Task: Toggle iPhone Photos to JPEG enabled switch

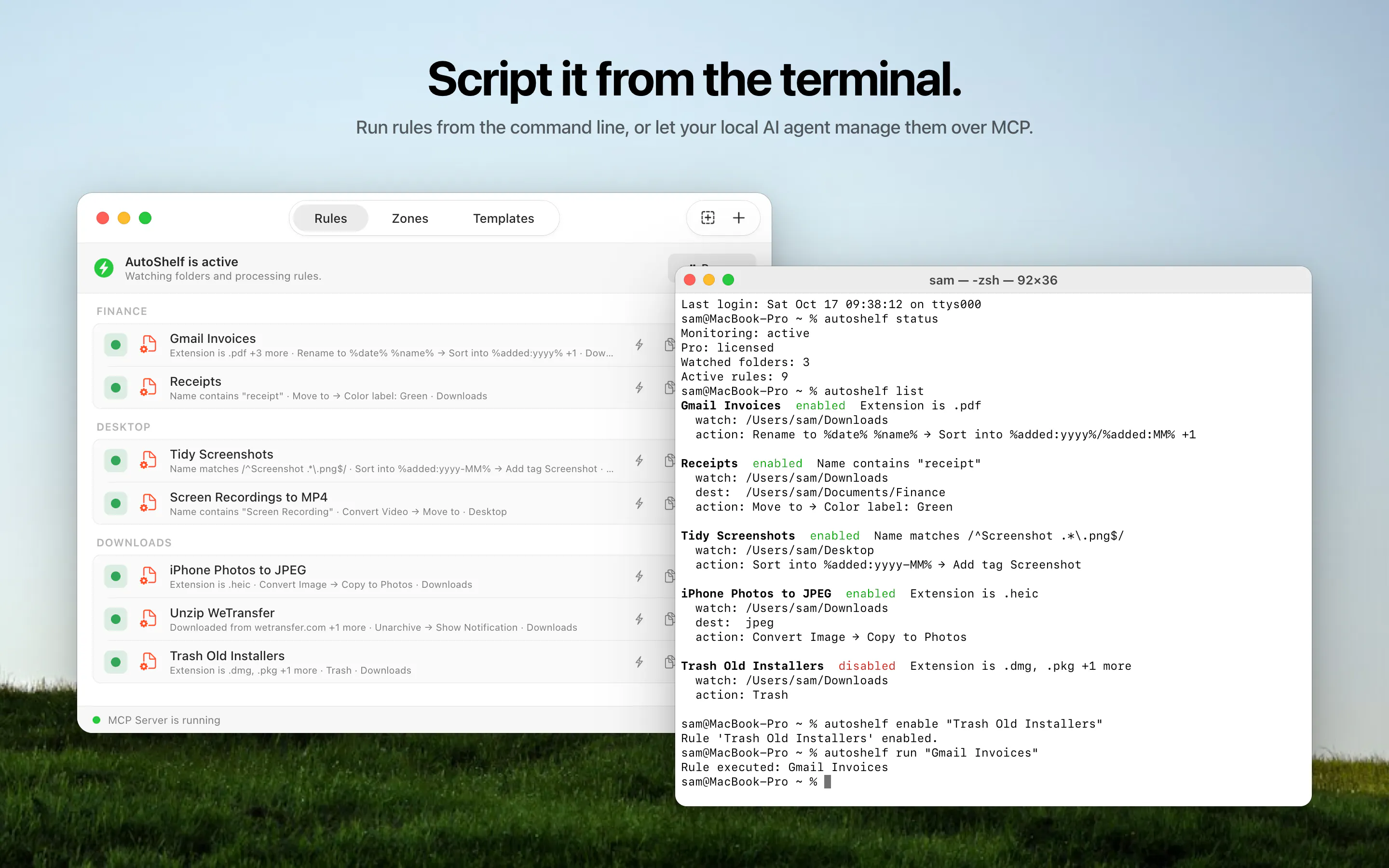Action: [115, 576]
